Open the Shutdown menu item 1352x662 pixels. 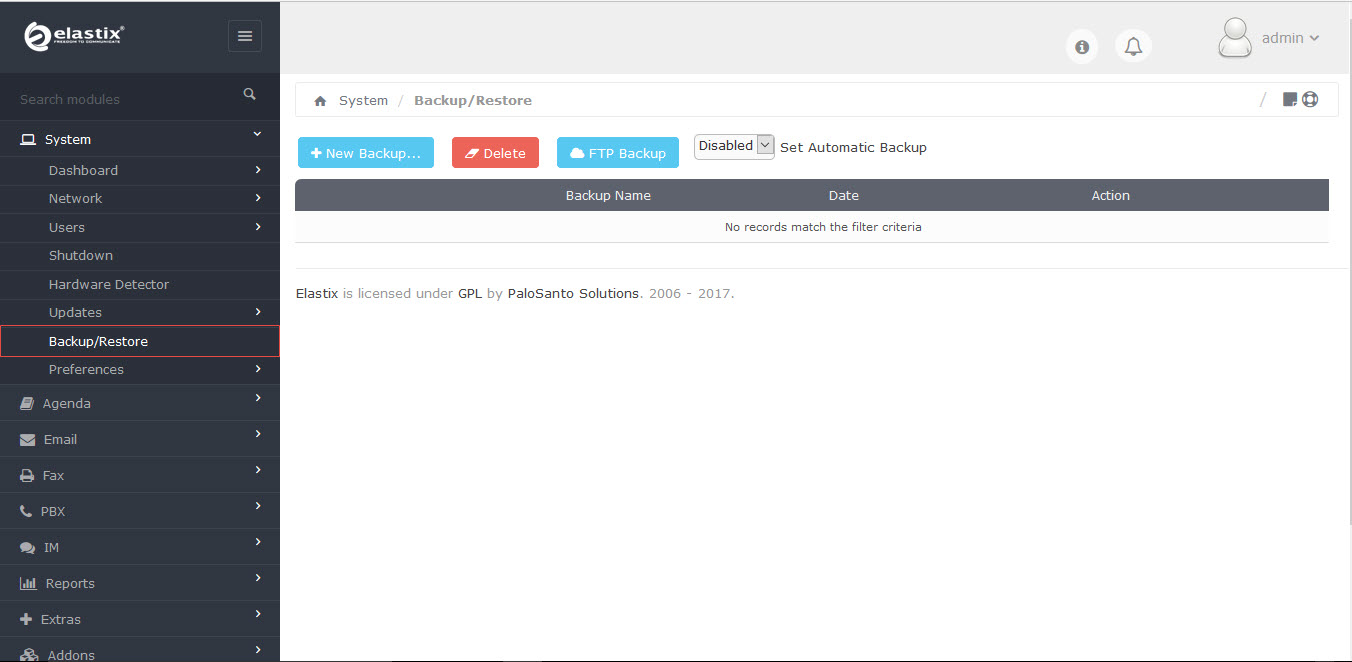click(140, 255)
